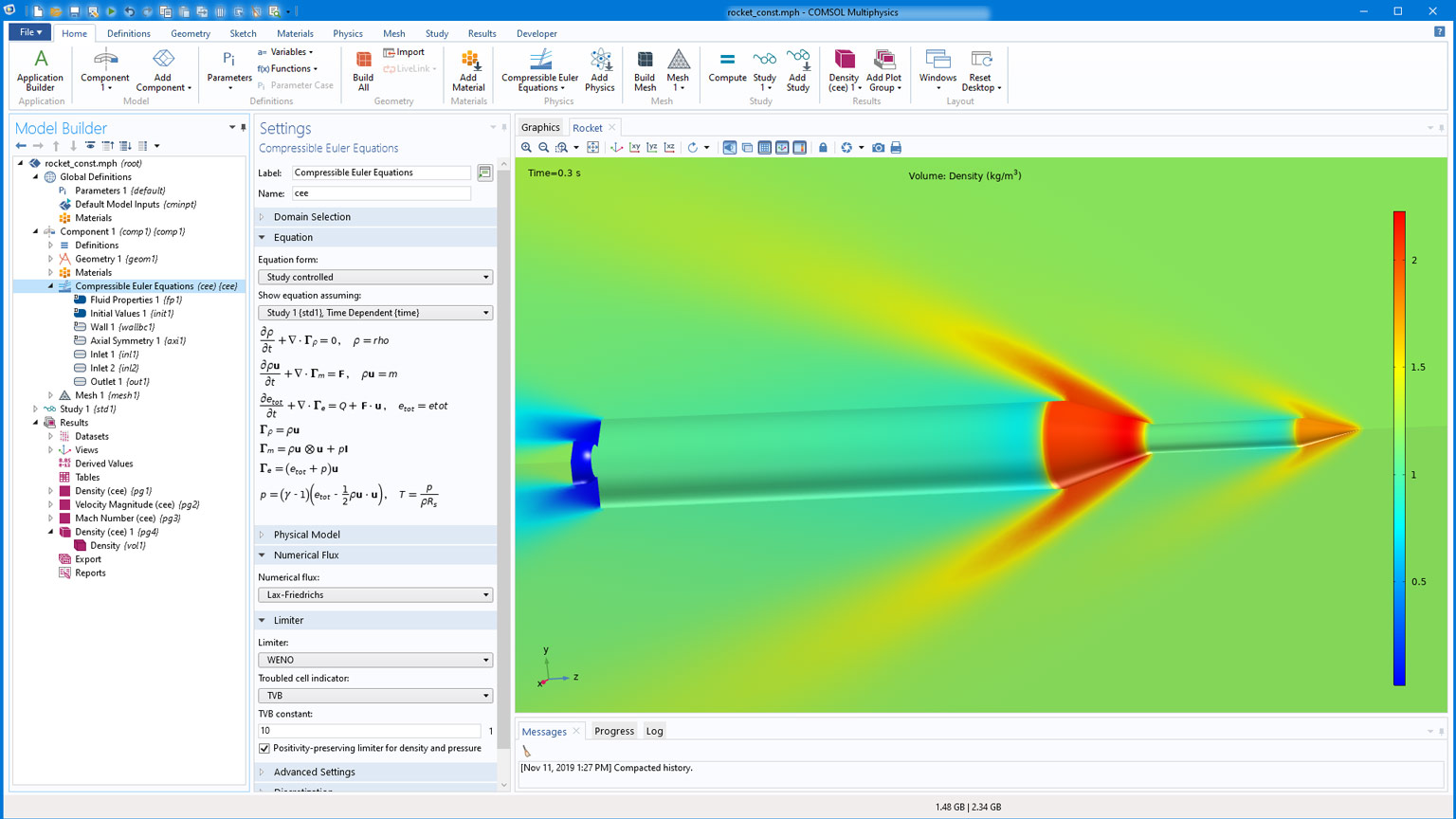Viewport: 1456px width, 819px height.
Task: Click the TVB constant input field
Action: tap(370, 731)
